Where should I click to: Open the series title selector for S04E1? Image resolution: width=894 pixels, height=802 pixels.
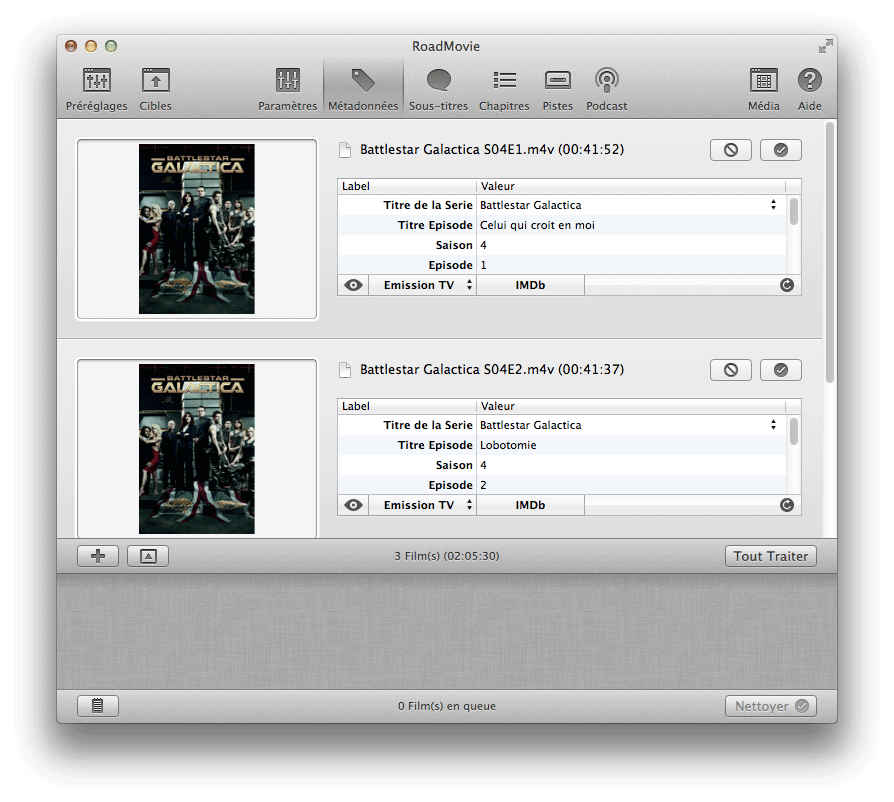773,204
